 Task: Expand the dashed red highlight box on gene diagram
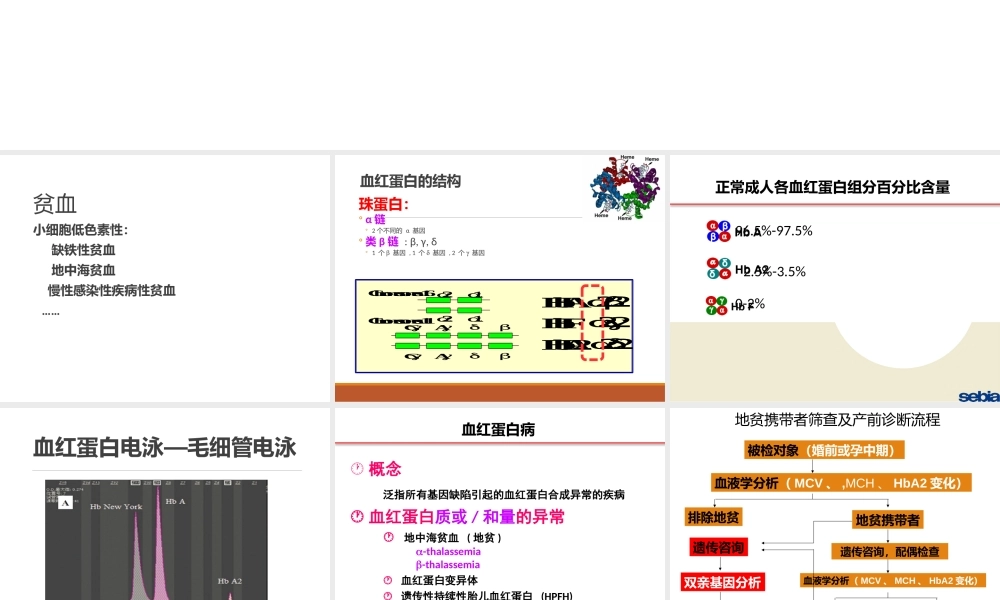[594, 320]
